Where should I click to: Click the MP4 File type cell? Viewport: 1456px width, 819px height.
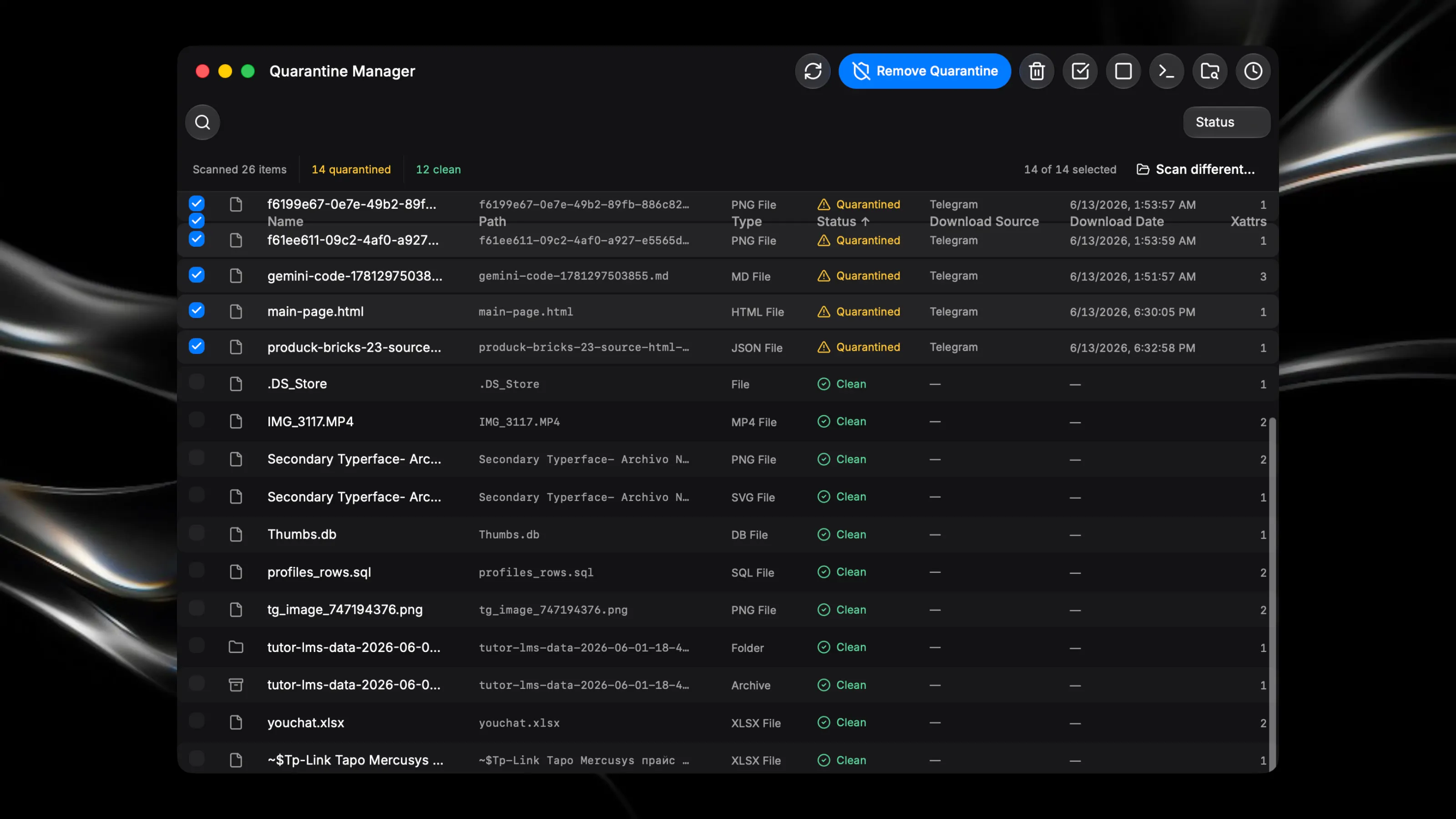[753, 422]
